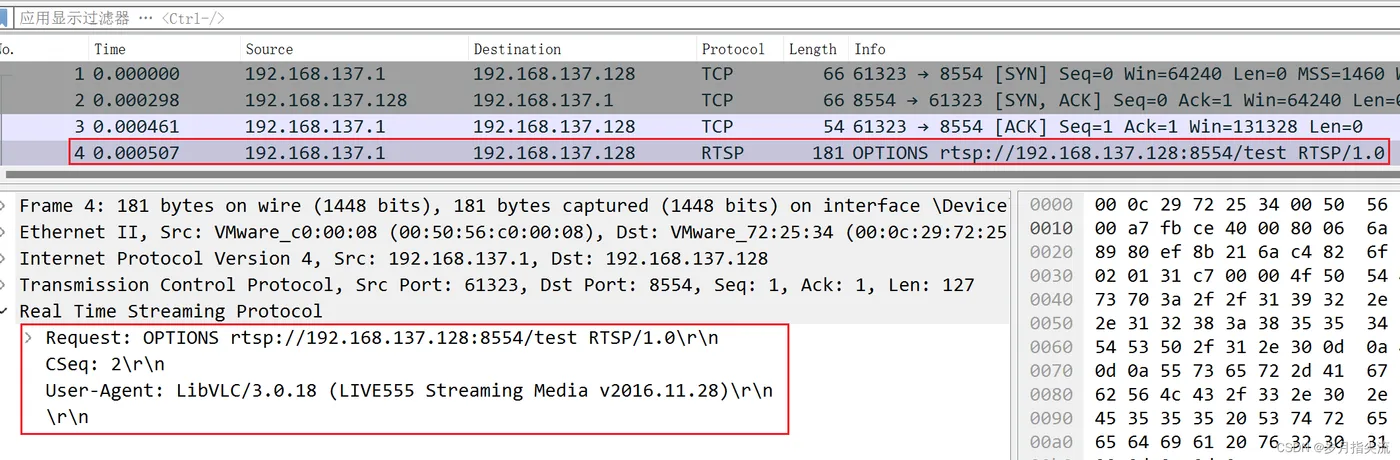Collapse the Real Time Streaming Protocol node
Viewport: 1400px width, 460px height.
pos(6,312)
